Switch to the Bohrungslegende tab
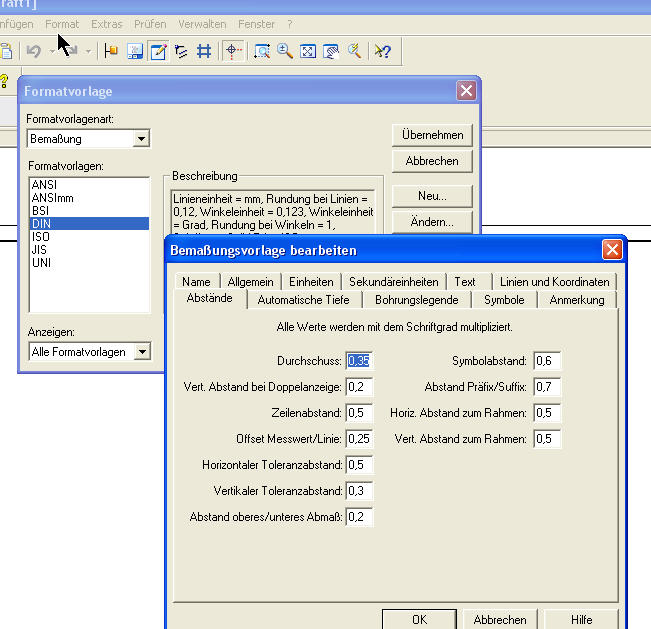 coord(416,300)
